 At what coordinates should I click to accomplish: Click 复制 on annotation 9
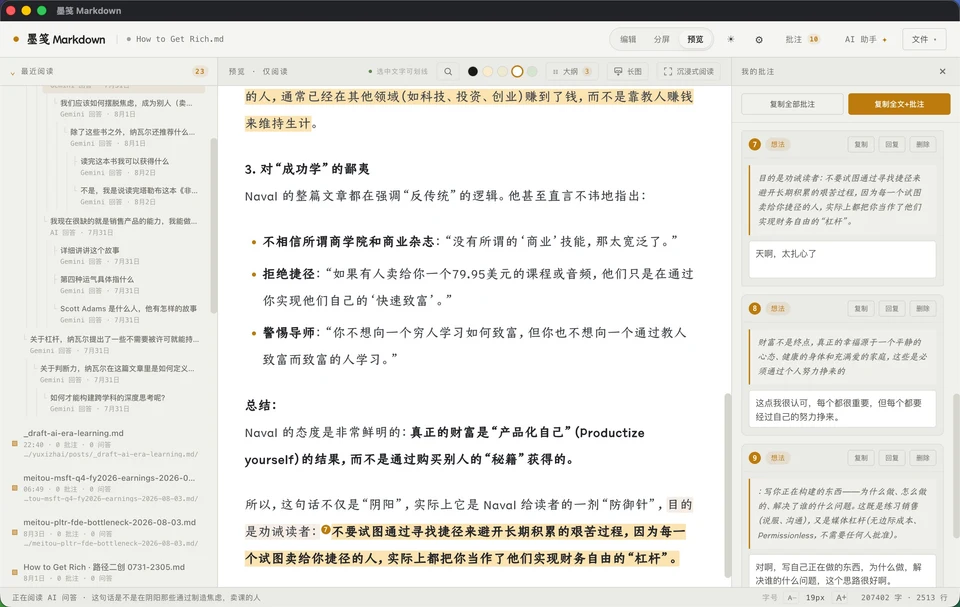click(x=861, y=458)
